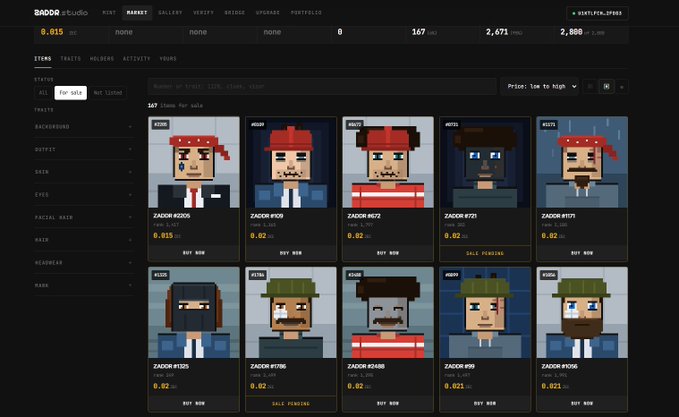
Task: Click the number or trait search field
Action: (x=322, y=86)
